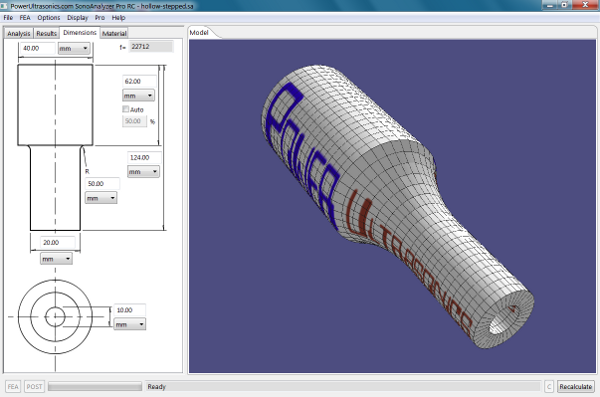Switch to the Results tab

46,33
